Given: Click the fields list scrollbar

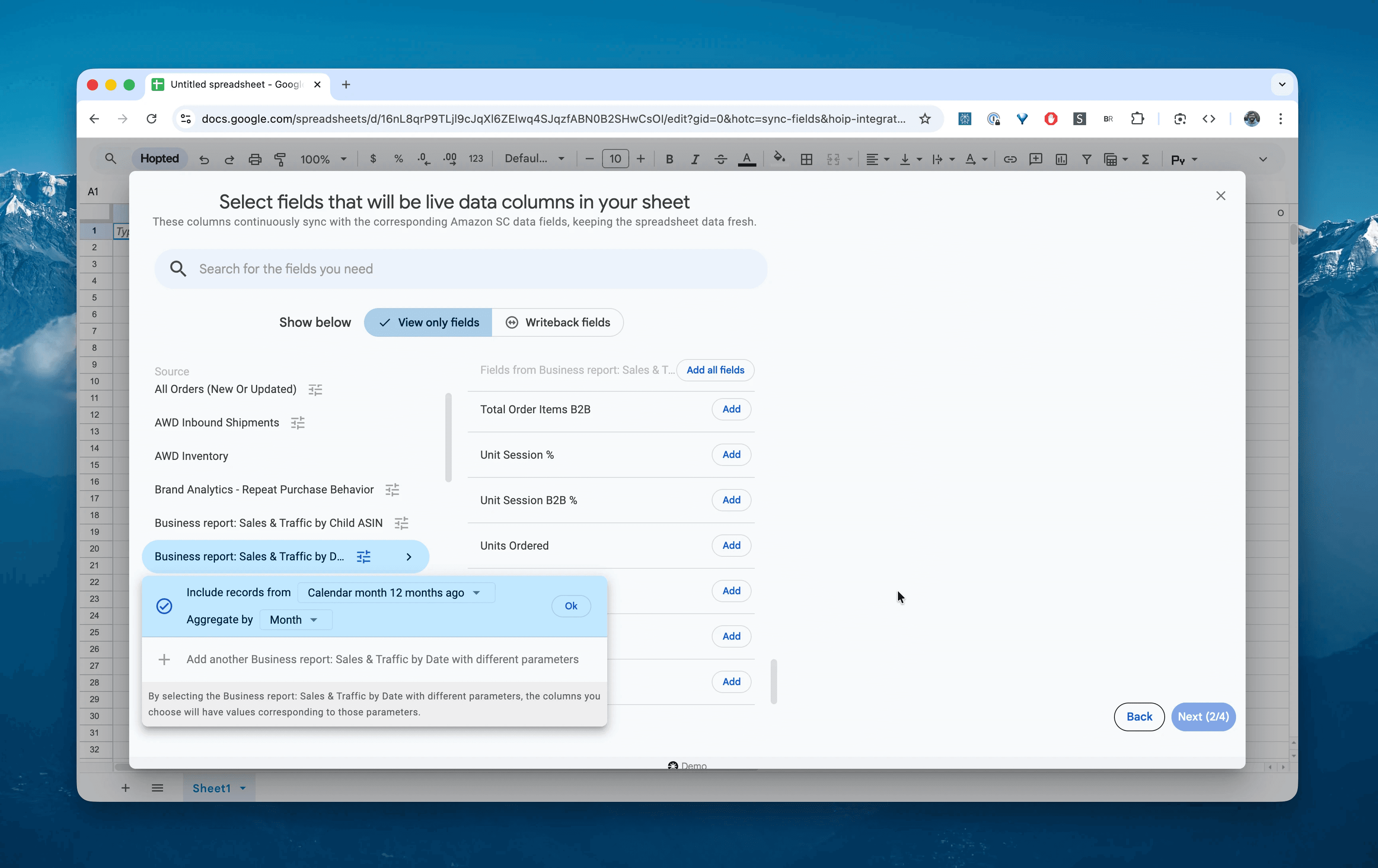Looking at the screenshot, I should click(774, 681).
